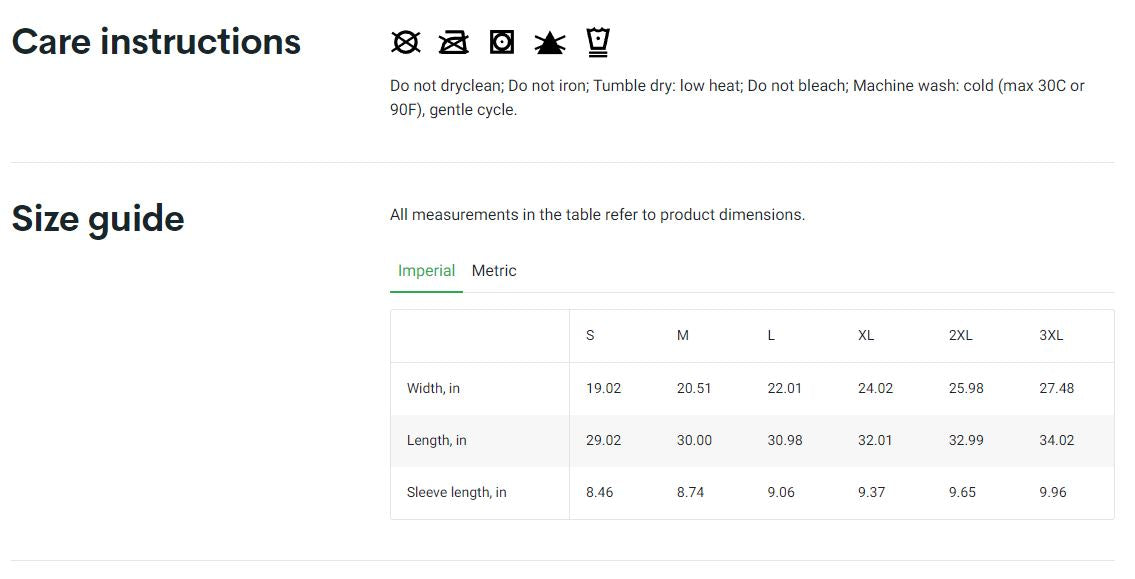Click the Size guide heading
Image resolution: width=1135 pixels, height=579 pixels.
[98, 219]
